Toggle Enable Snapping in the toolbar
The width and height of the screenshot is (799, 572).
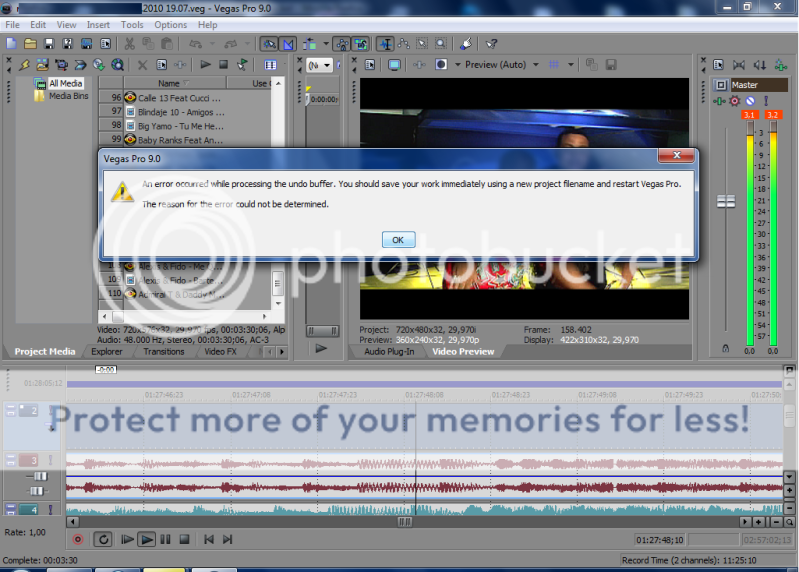pos(269,44)
